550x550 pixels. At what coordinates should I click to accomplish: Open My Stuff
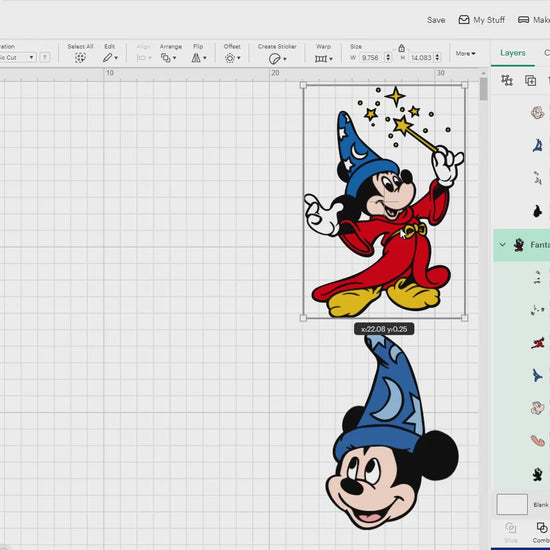[x=482, y=20]
